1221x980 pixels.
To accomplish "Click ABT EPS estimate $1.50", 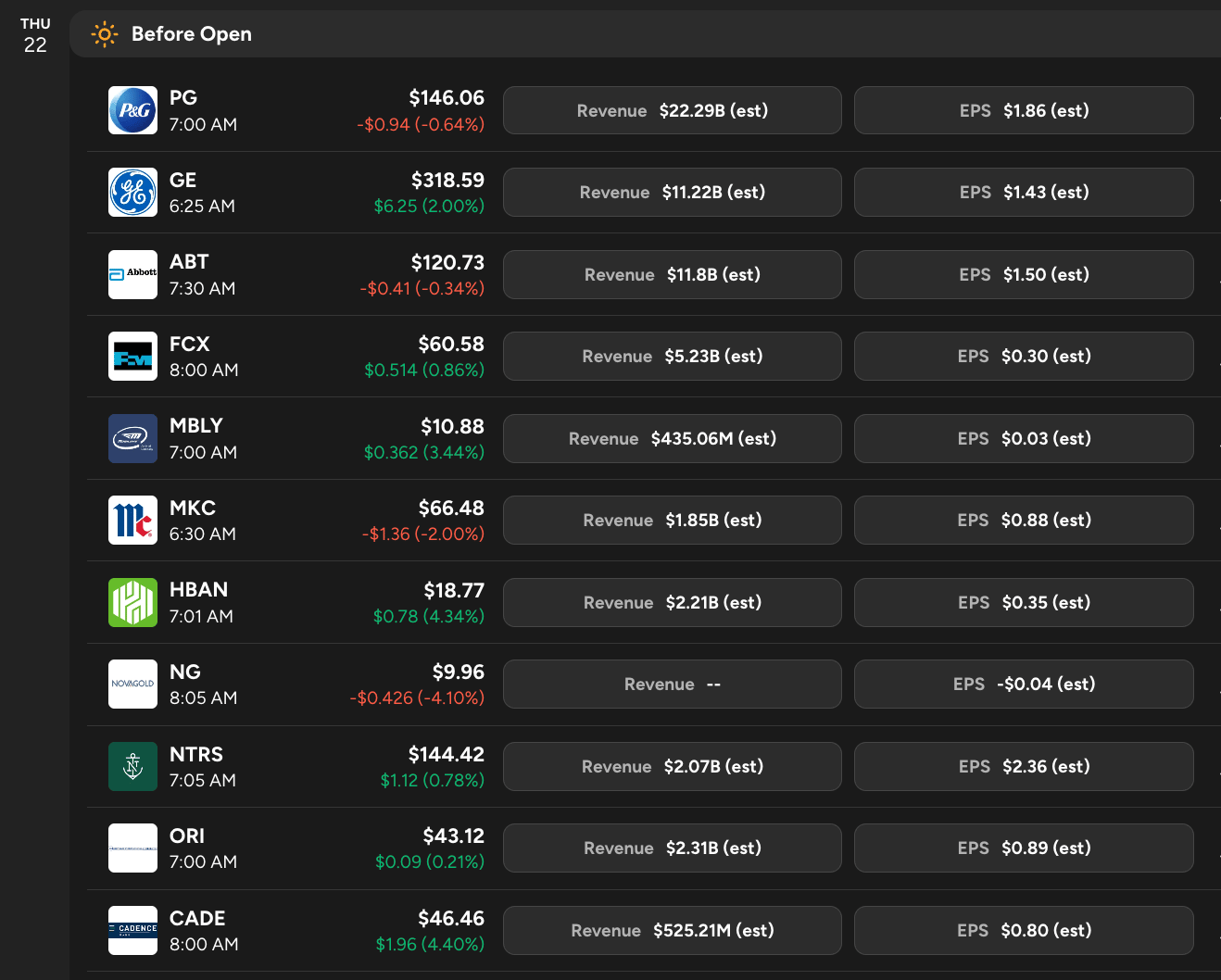I will point(1024,274).
